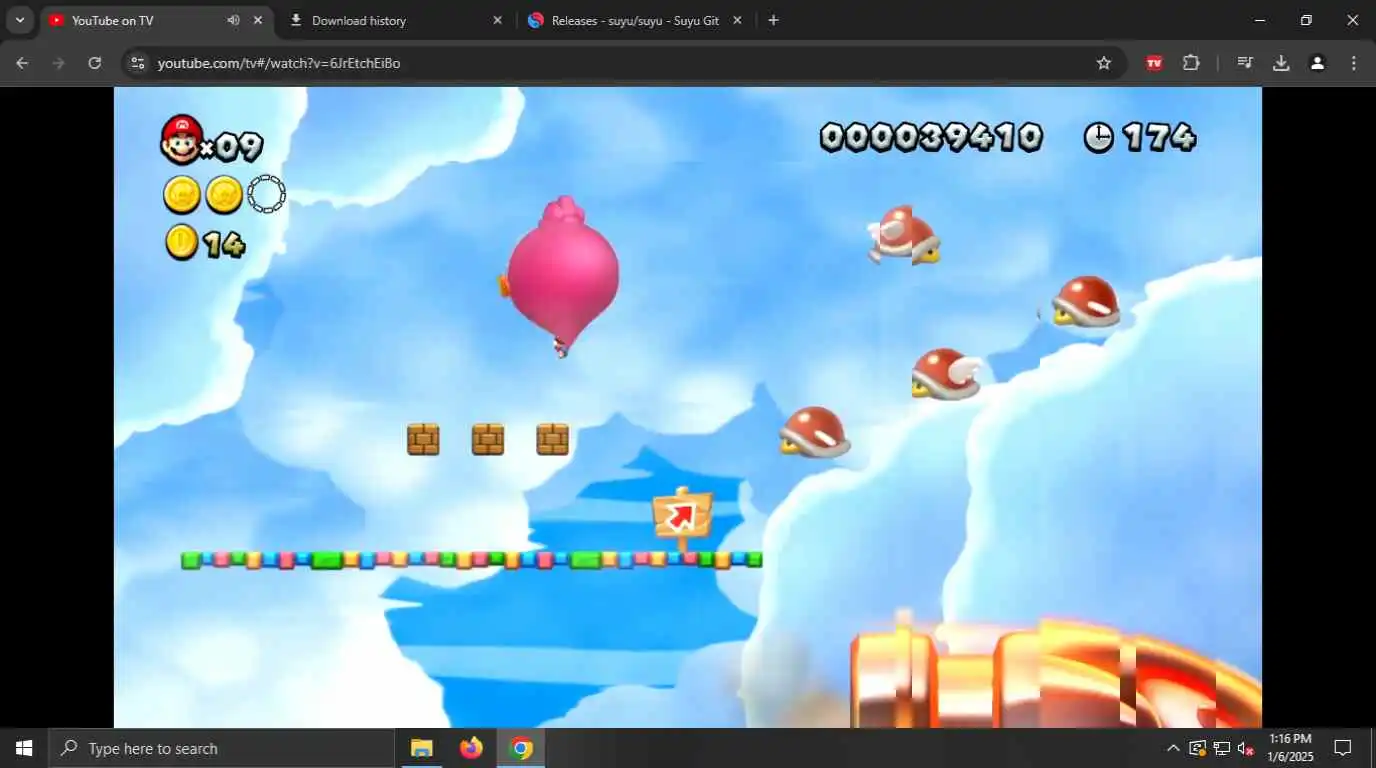Open the Extensions puzzle menu

1191,63
